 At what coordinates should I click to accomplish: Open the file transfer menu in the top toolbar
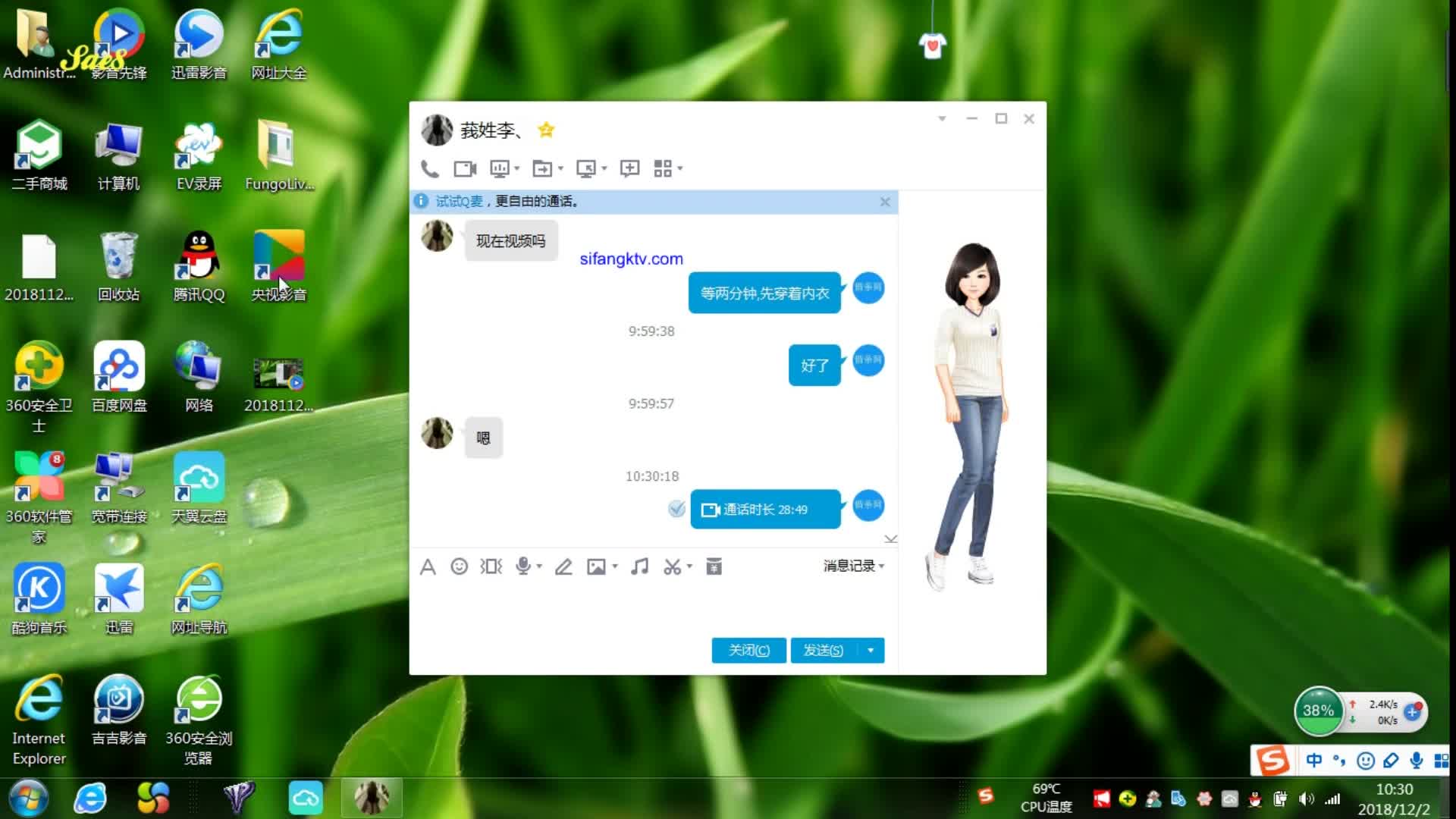[542, 168]
